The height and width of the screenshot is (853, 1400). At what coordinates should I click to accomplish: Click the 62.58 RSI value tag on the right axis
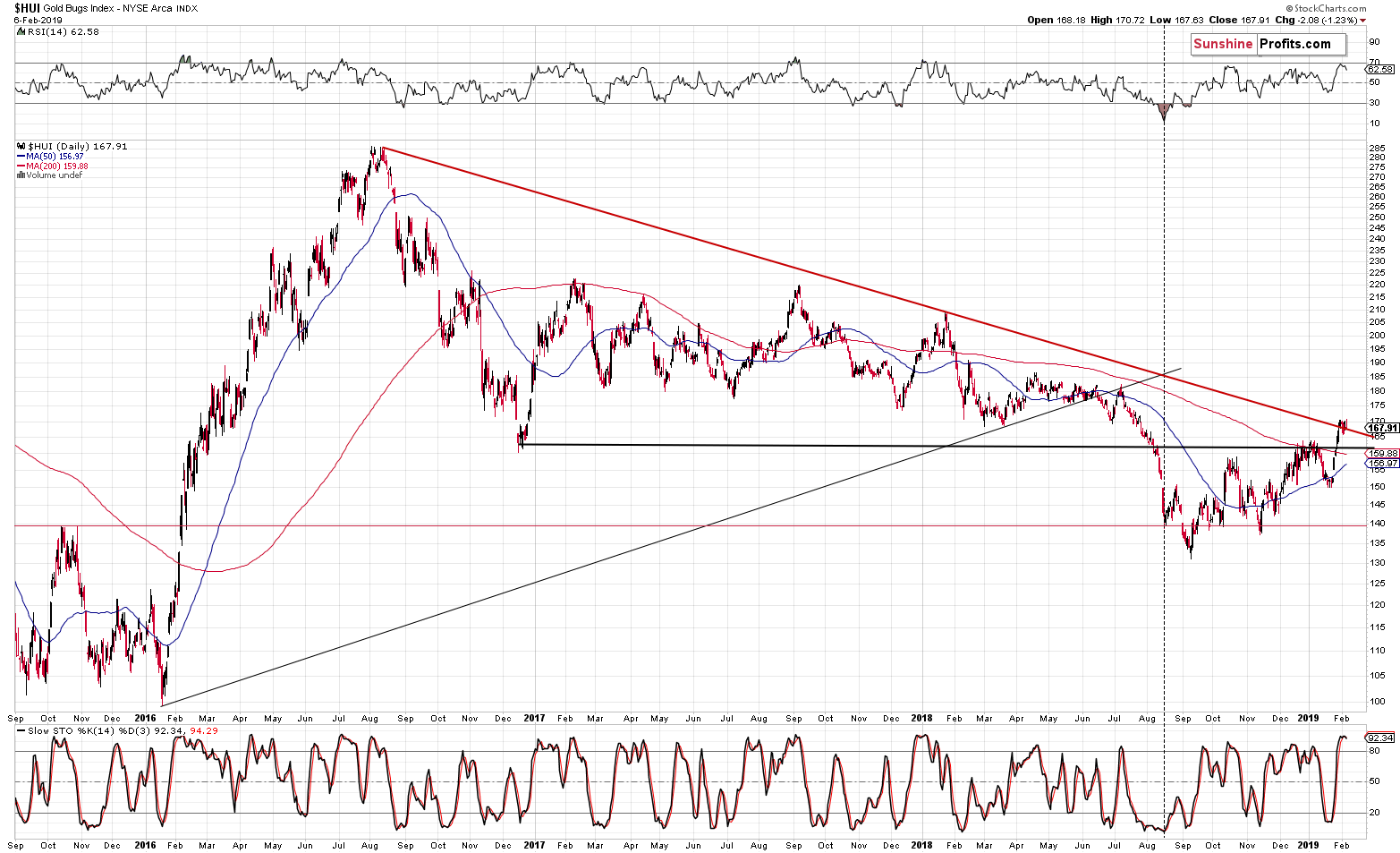click(x=1379, y=69)
